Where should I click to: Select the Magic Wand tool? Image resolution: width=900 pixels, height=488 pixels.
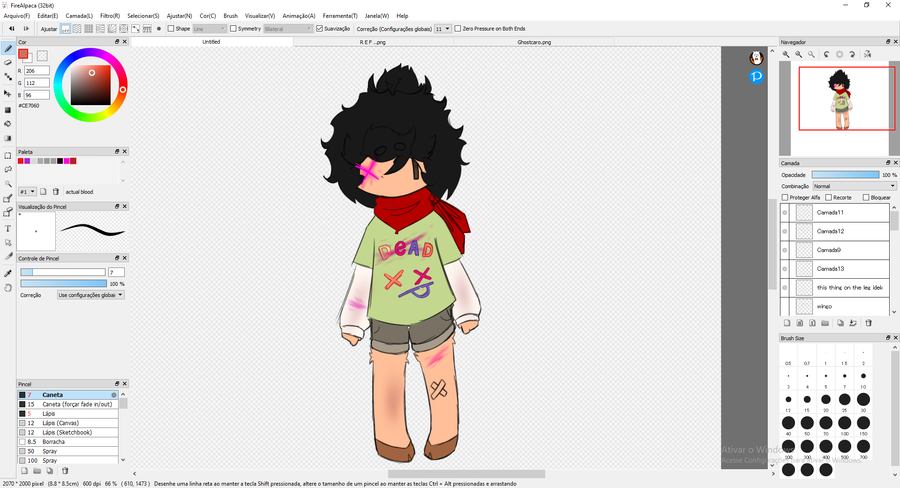pyautogui.click(x=8, y=184)
